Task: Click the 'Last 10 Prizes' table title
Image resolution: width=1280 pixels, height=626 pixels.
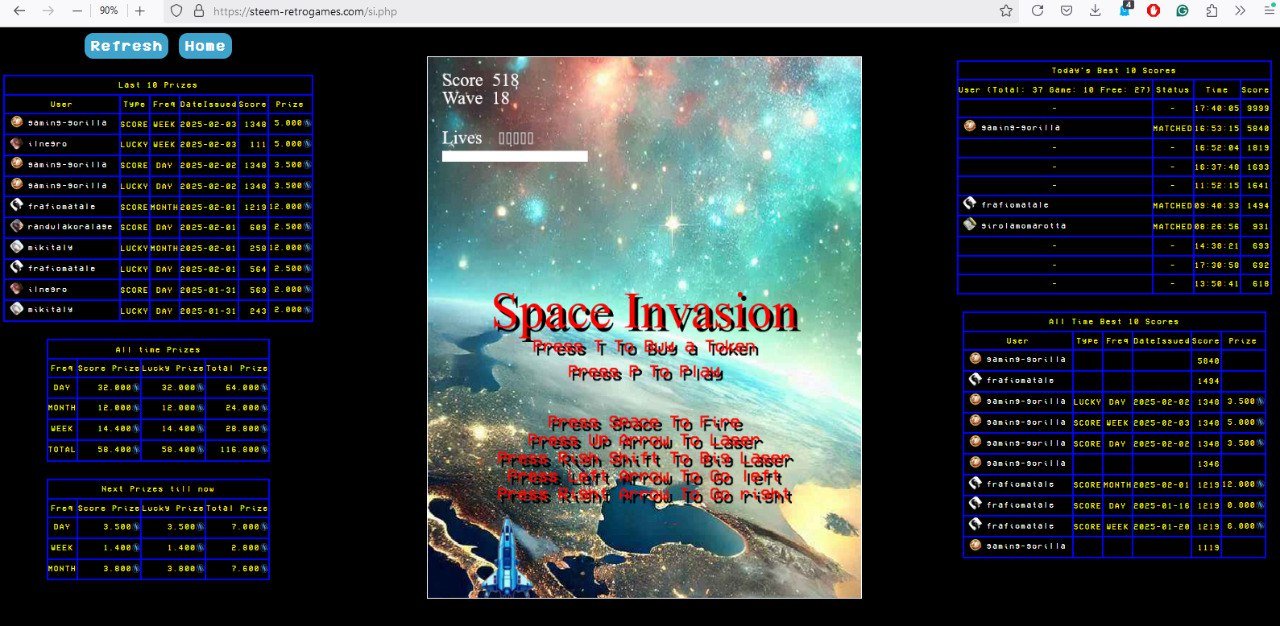Action: (158, 85)
